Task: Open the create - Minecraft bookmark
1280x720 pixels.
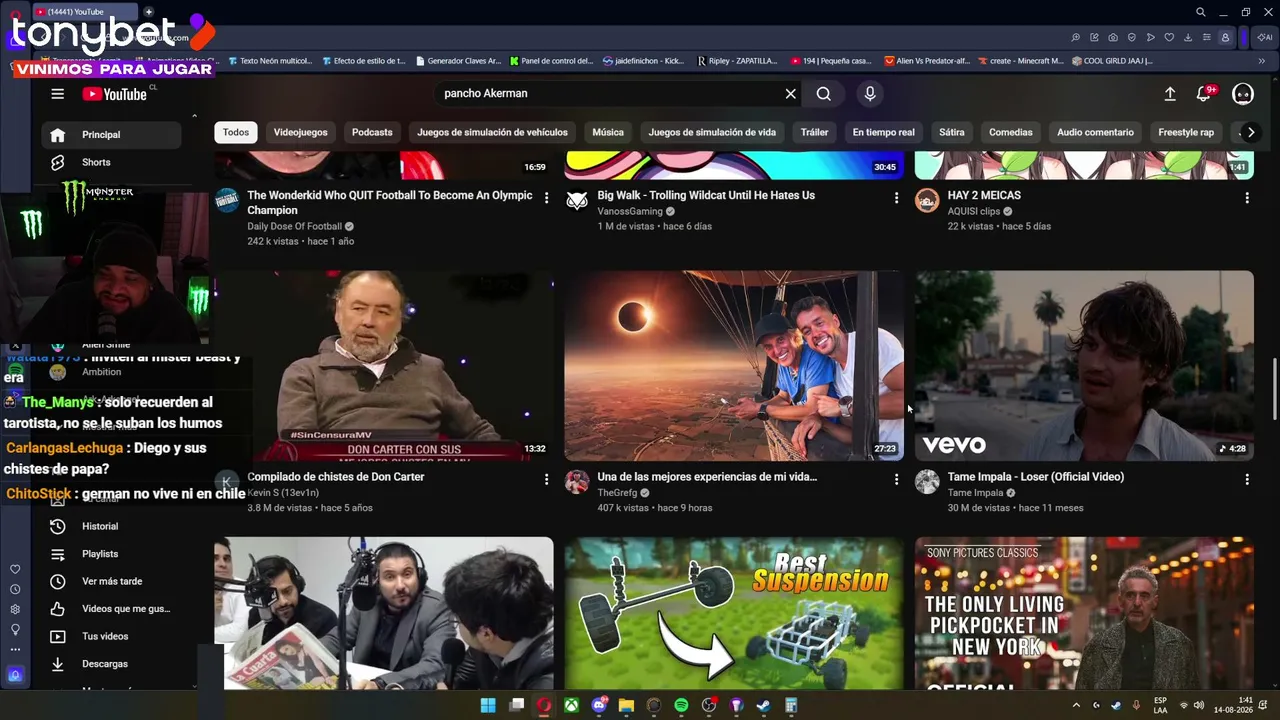Action: point(1020,61)
